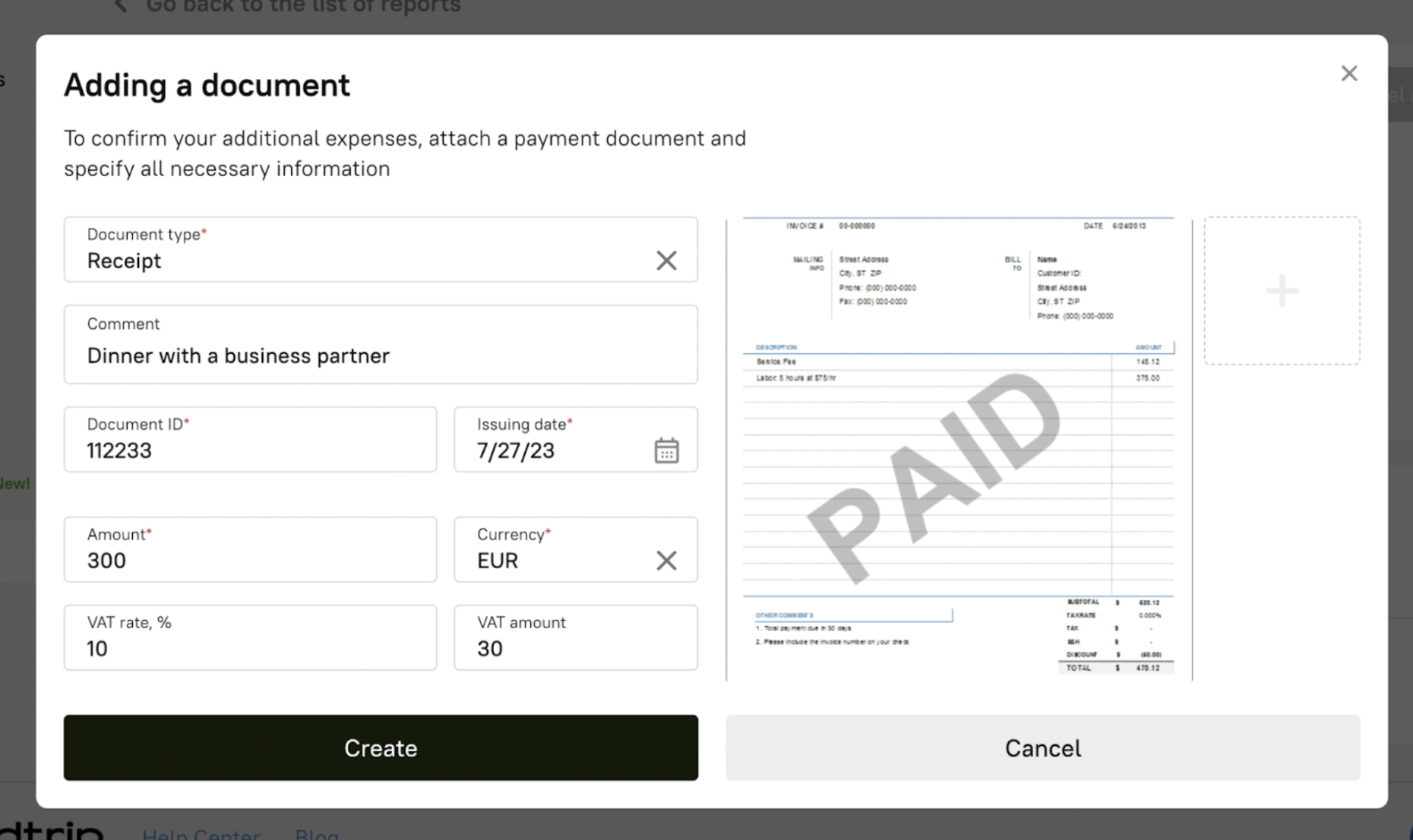
Task: Clear the Receipt document type selection
Action: (x=666, y=261)
